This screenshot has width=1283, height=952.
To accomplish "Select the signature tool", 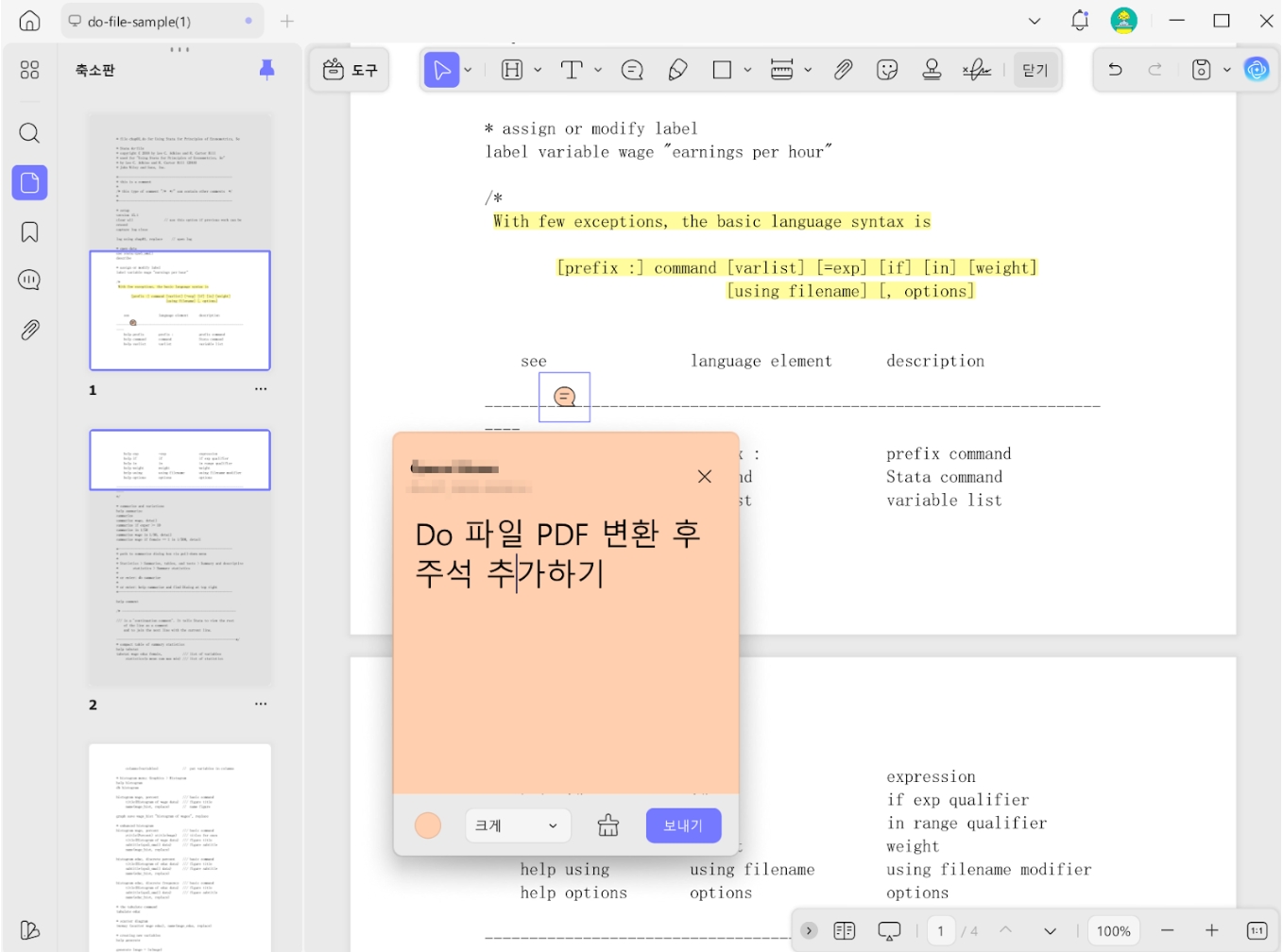I will 977,69.
